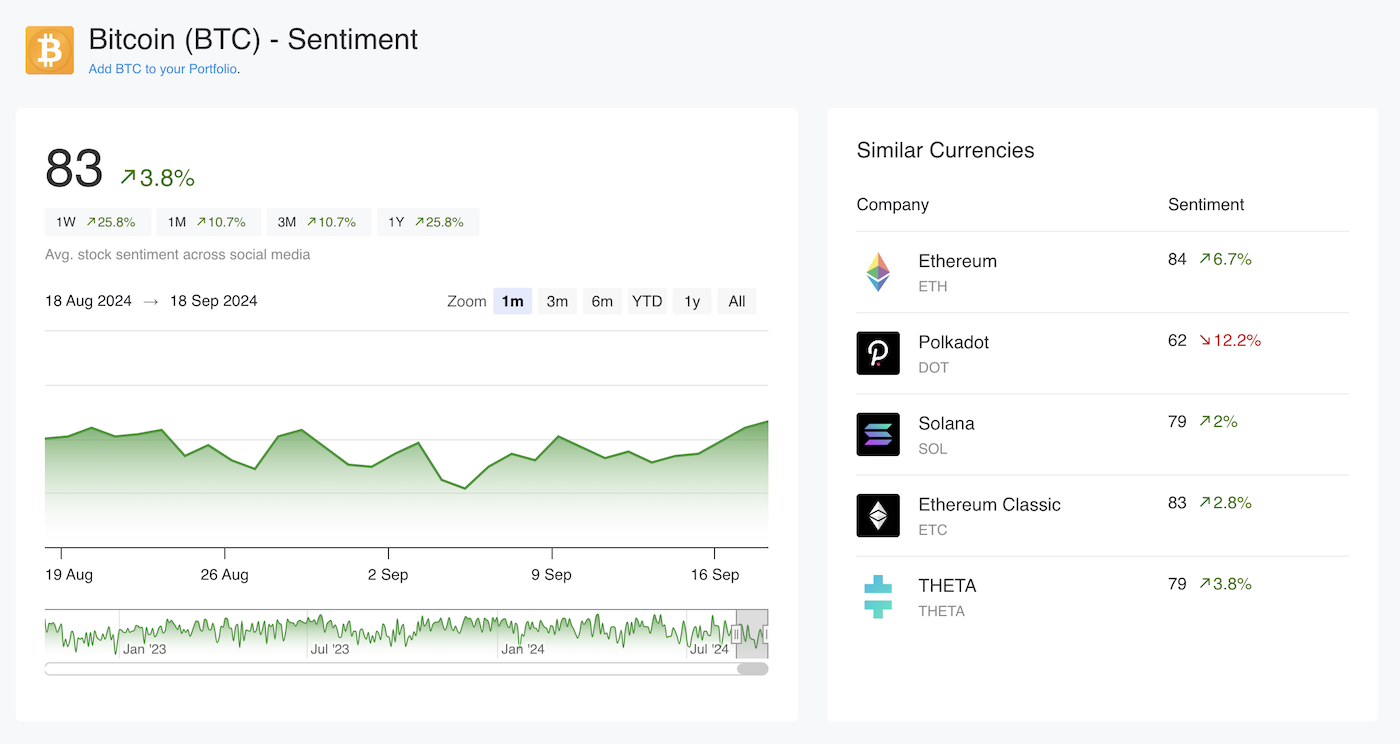Click the 26 Aug axis label
Image resolution: width=1400 pixels, height=744 pixels.
pyautogui.click(x=224, y=574)
